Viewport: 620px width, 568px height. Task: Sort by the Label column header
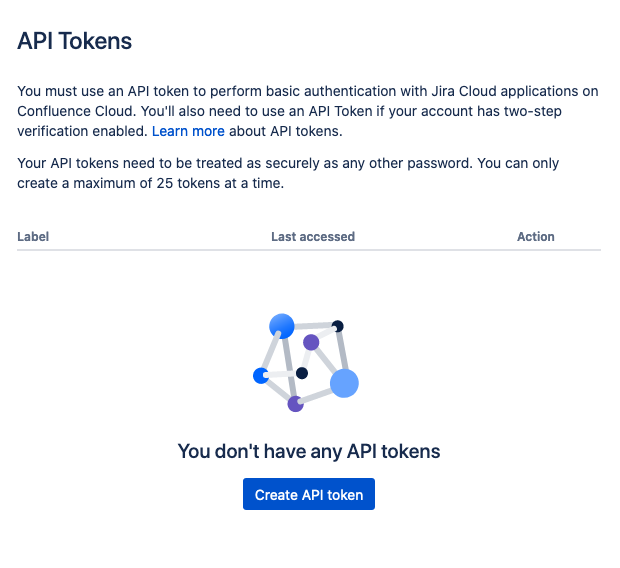coord(33,237)
